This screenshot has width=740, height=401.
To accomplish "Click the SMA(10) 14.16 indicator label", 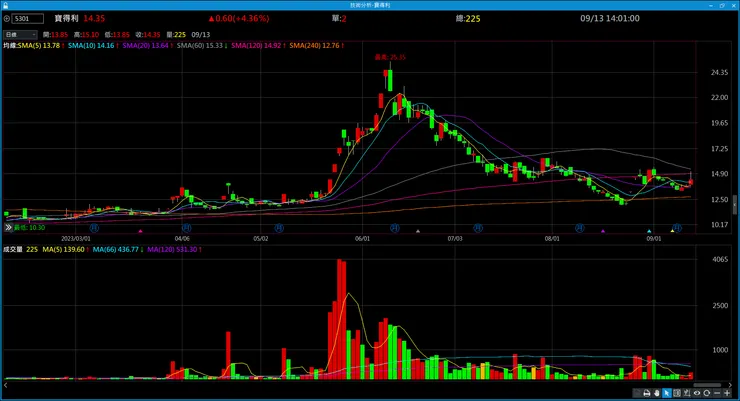I will [93, 46].
